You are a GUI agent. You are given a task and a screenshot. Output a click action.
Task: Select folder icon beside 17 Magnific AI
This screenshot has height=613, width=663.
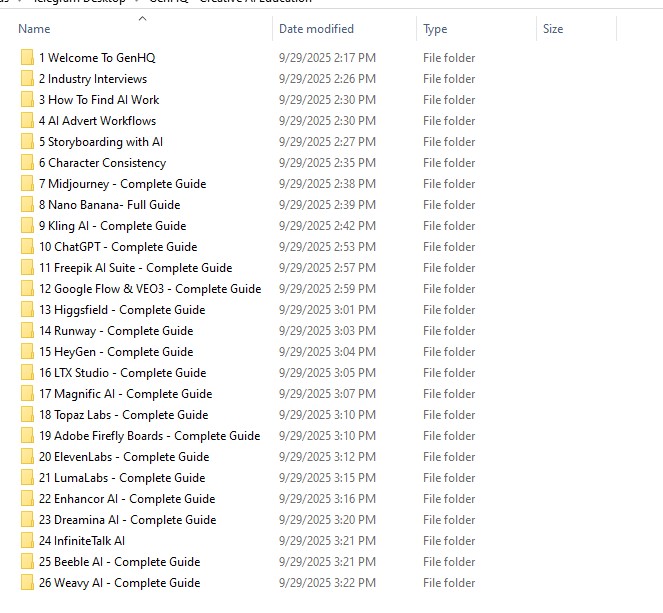[x=27, y=394]
